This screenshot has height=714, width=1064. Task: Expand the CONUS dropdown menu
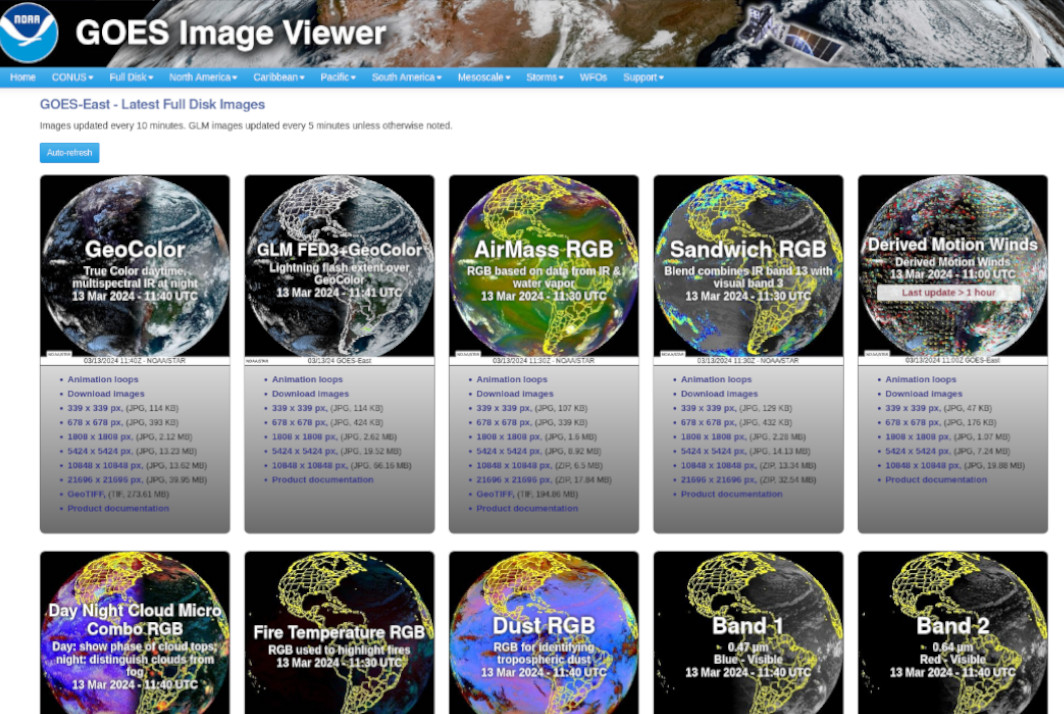[x=72, y=77]
